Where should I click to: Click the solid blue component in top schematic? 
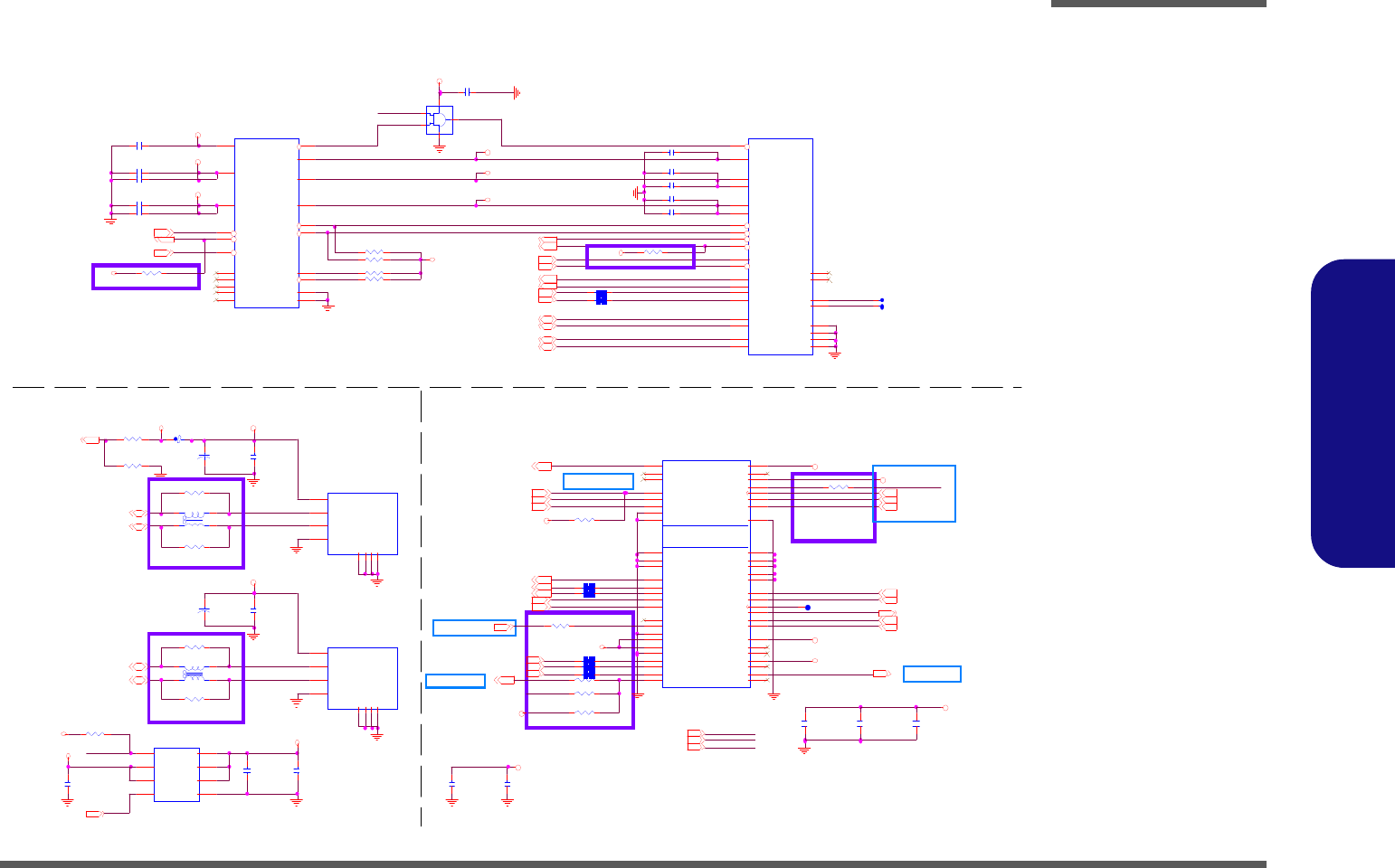[602, 297]
